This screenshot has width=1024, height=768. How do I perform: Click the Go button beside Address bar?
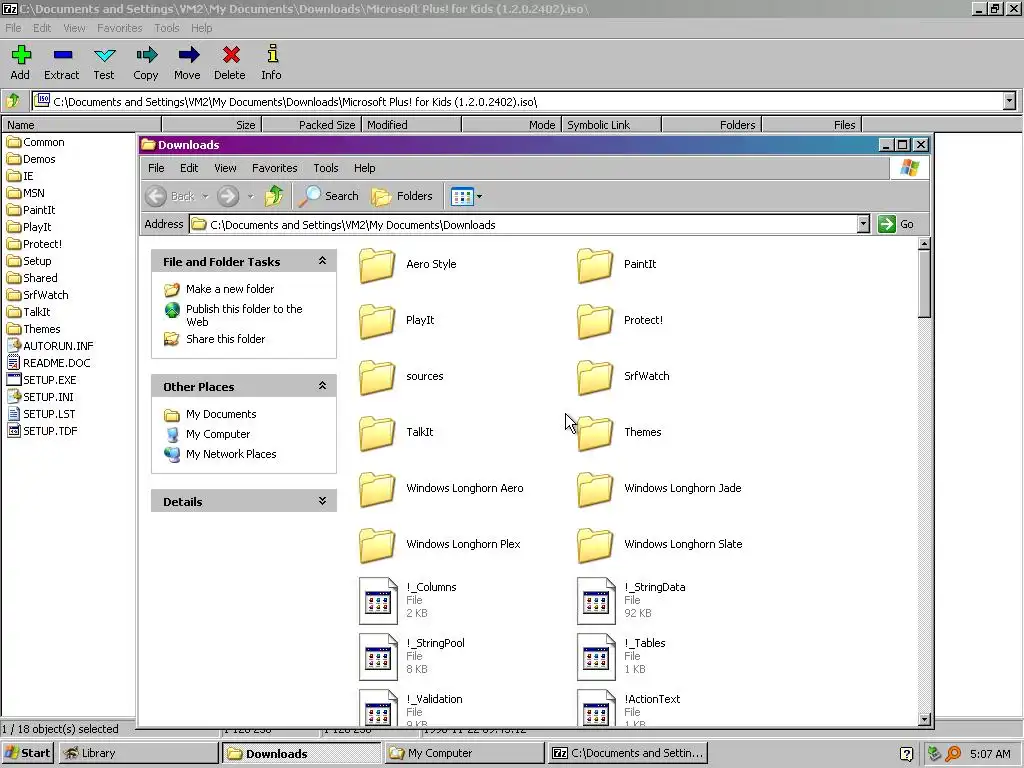[x=897, y=224]
